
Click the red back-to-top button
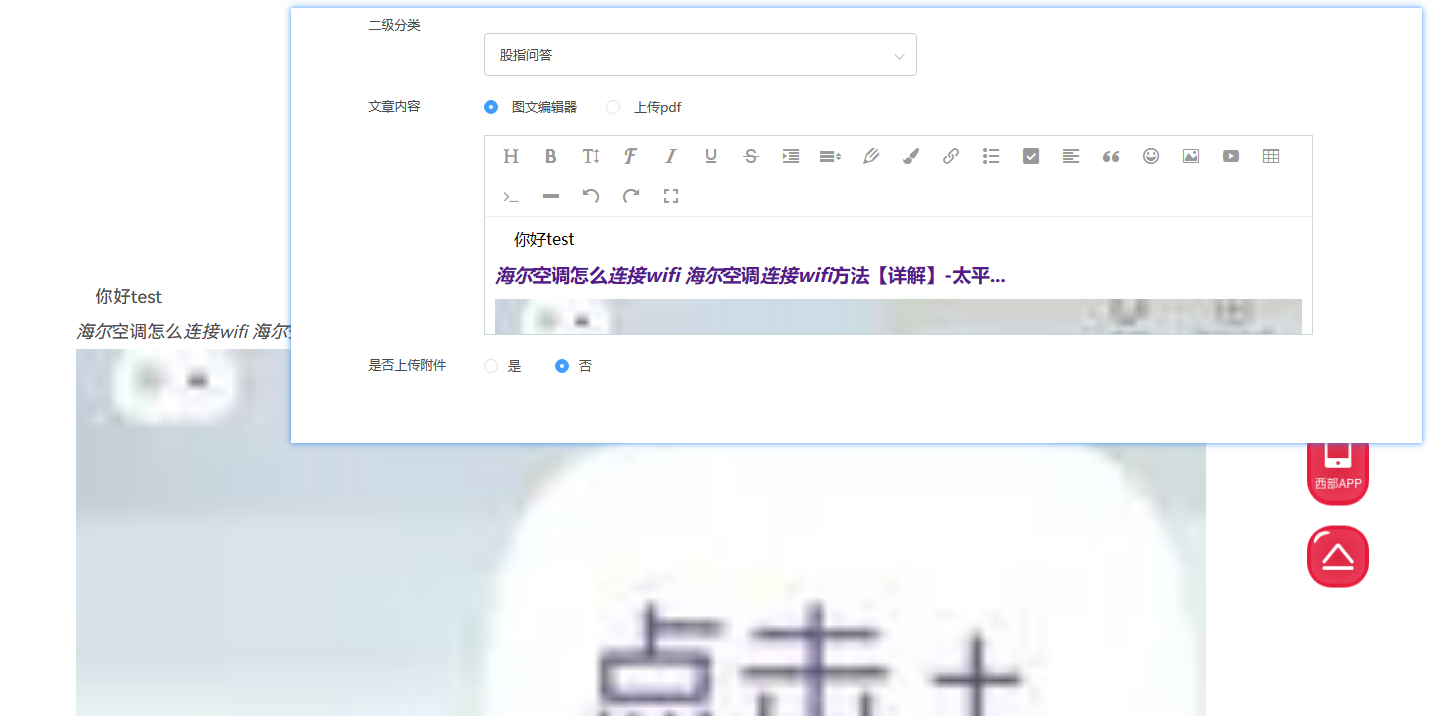(1338, 556)
